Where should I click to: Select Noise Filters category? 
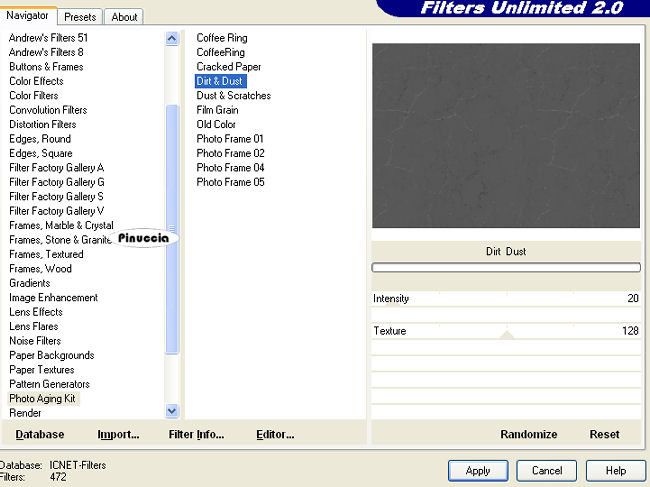pyautogui.click(x=35, y=341)
